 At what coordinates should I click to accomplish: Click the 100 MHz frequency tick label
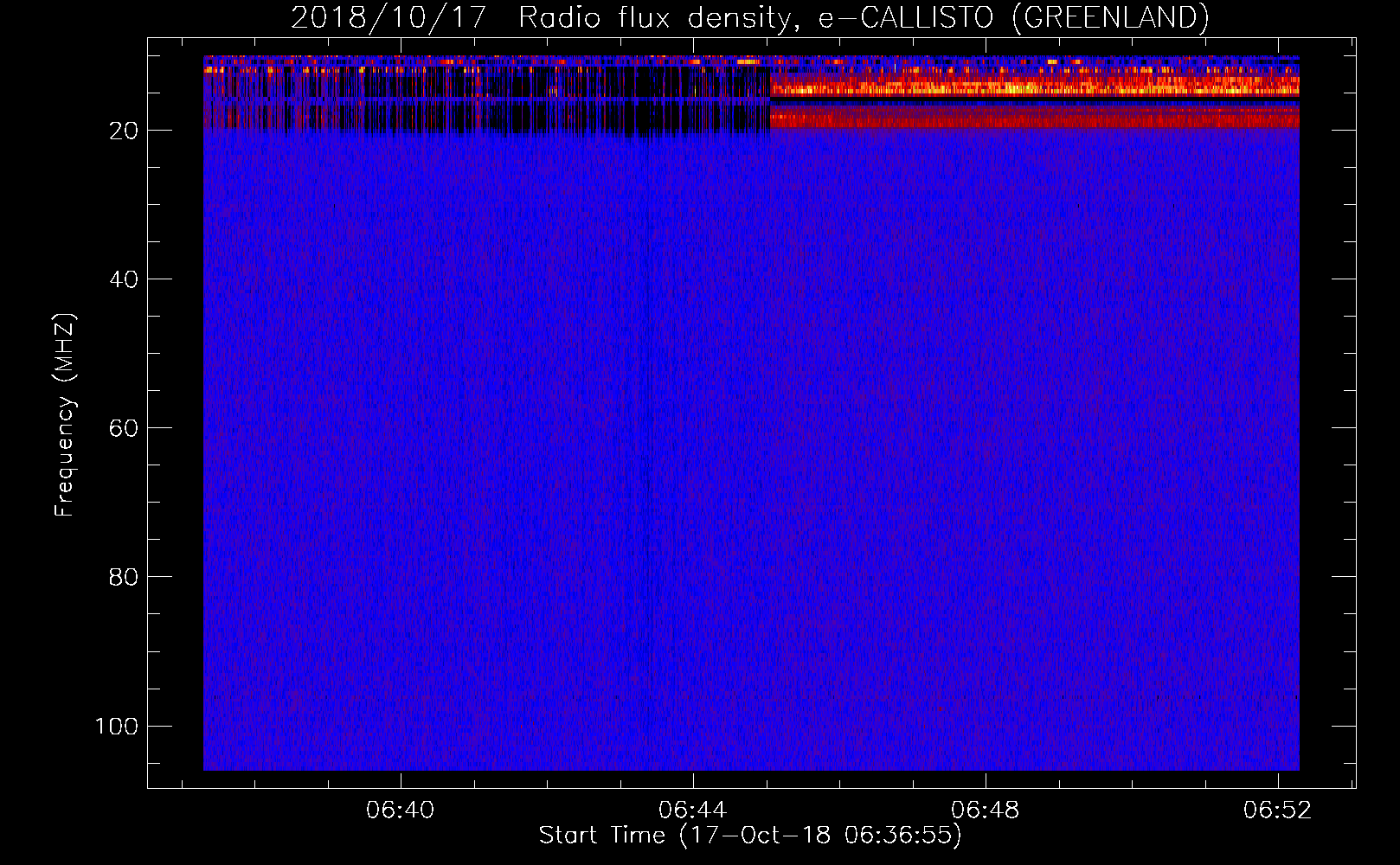point(117,726)
